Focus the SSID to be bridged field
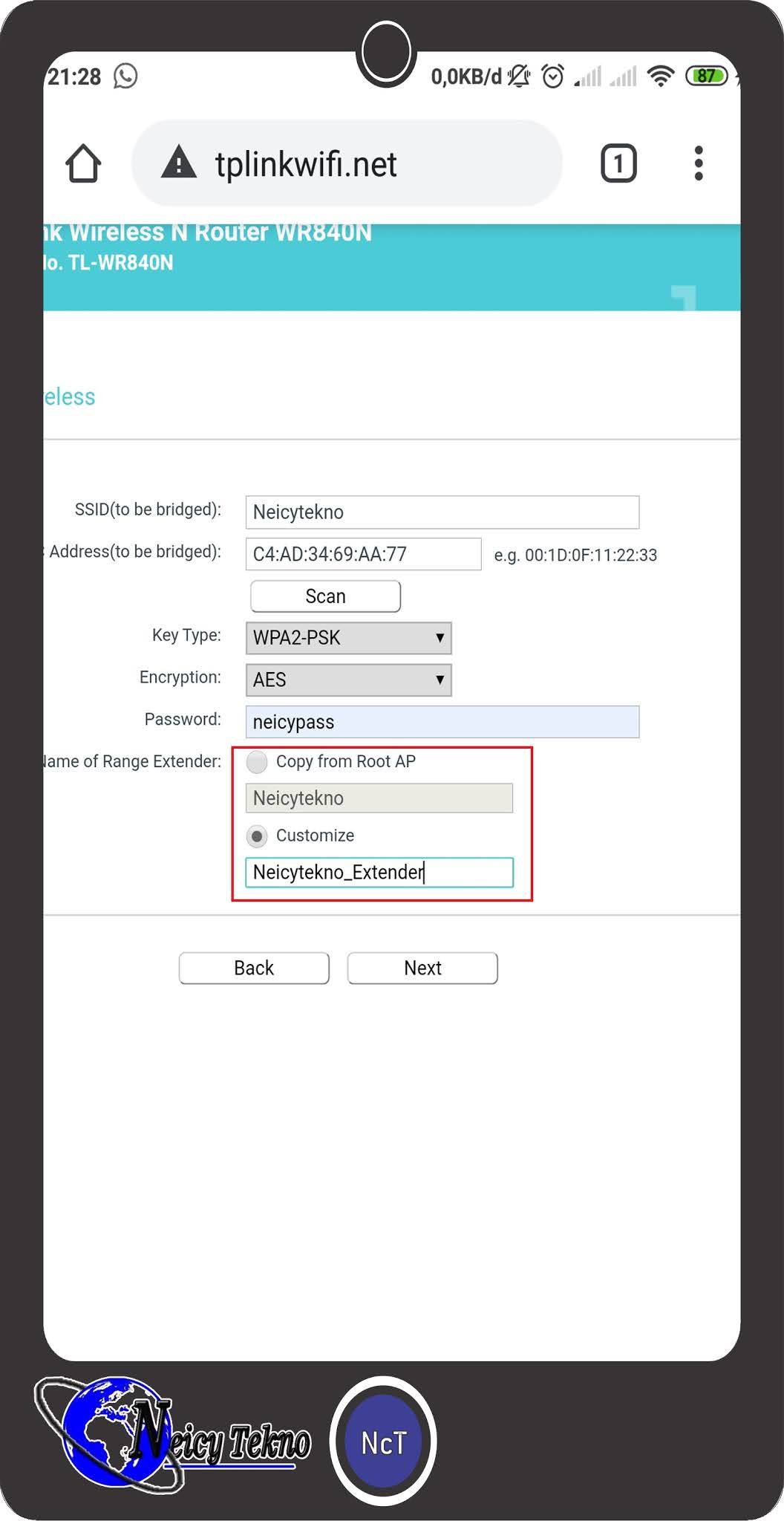Screen dimensions: 784x1521 (442, 512)
